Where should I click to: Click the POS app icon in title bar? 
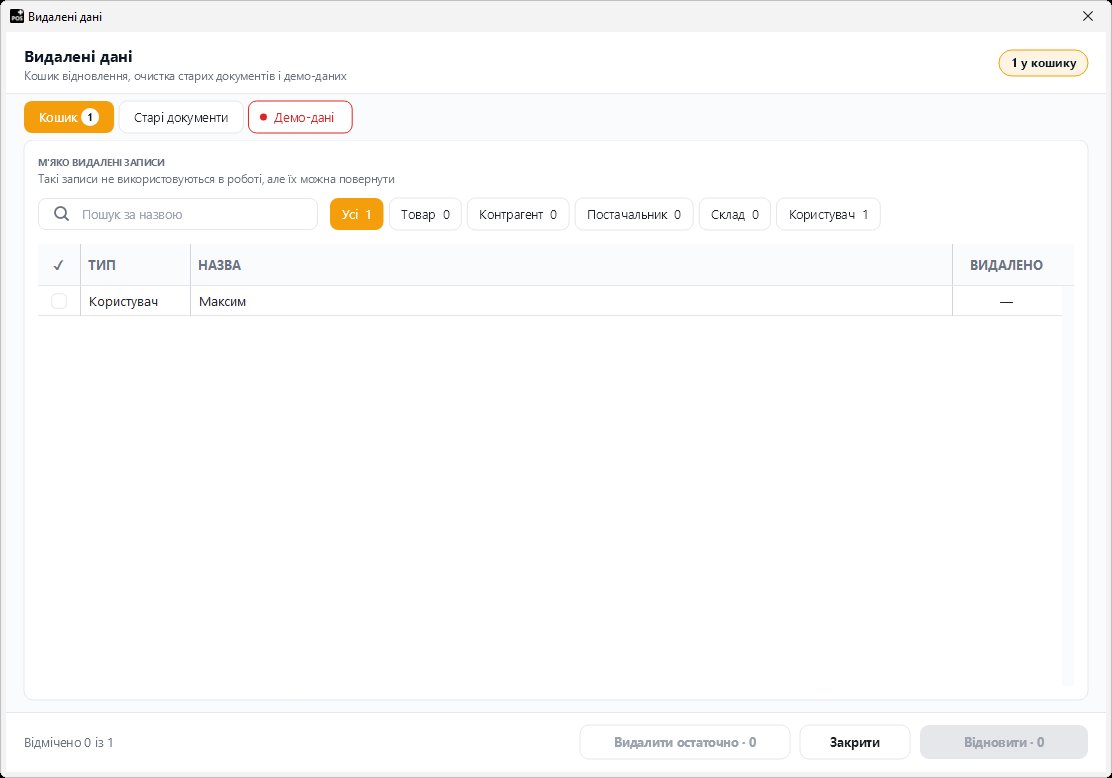coord(16,16)
